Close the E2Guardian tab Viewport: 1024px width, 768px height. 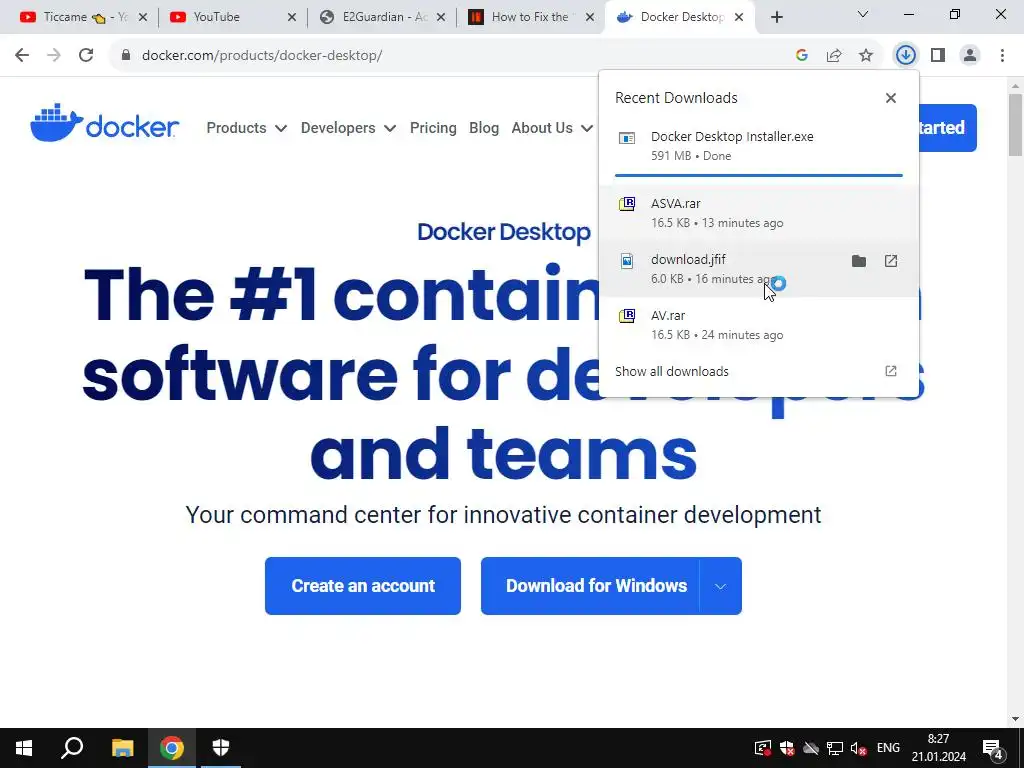point(441,17)
